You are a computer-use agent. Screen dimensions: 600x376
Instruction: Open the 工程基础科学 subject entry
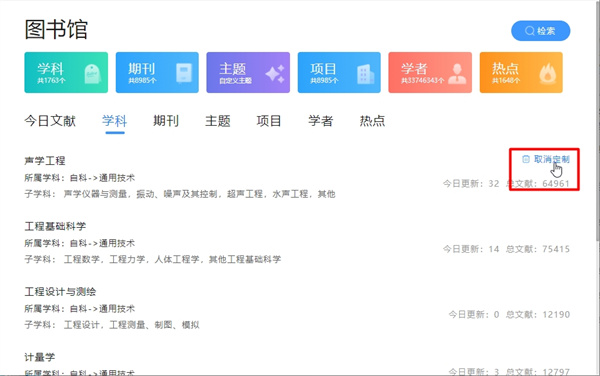click(55, 226)
